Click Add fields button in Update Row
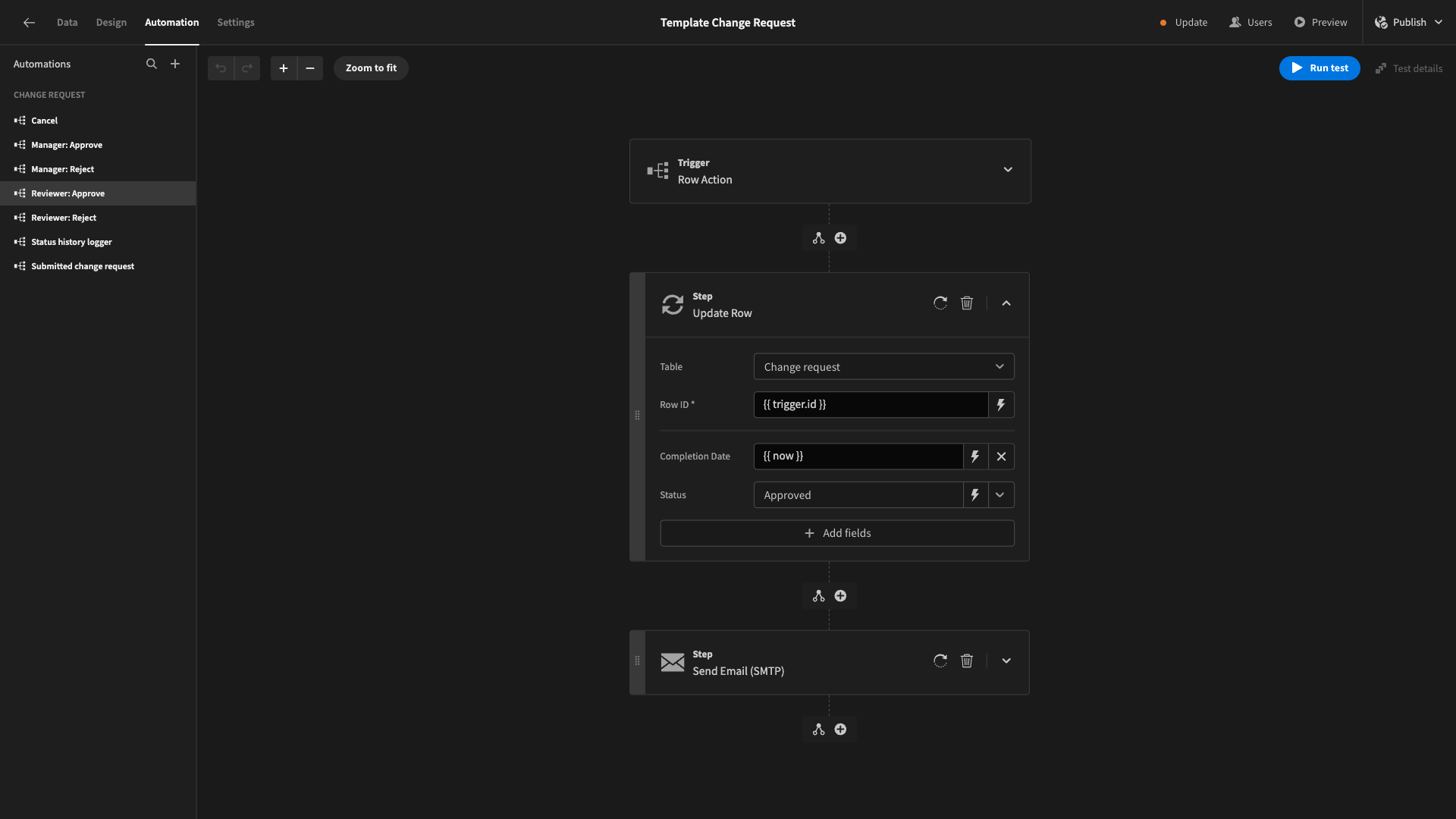The width and height of the screenshot is (1456, 819). [837, 533]
